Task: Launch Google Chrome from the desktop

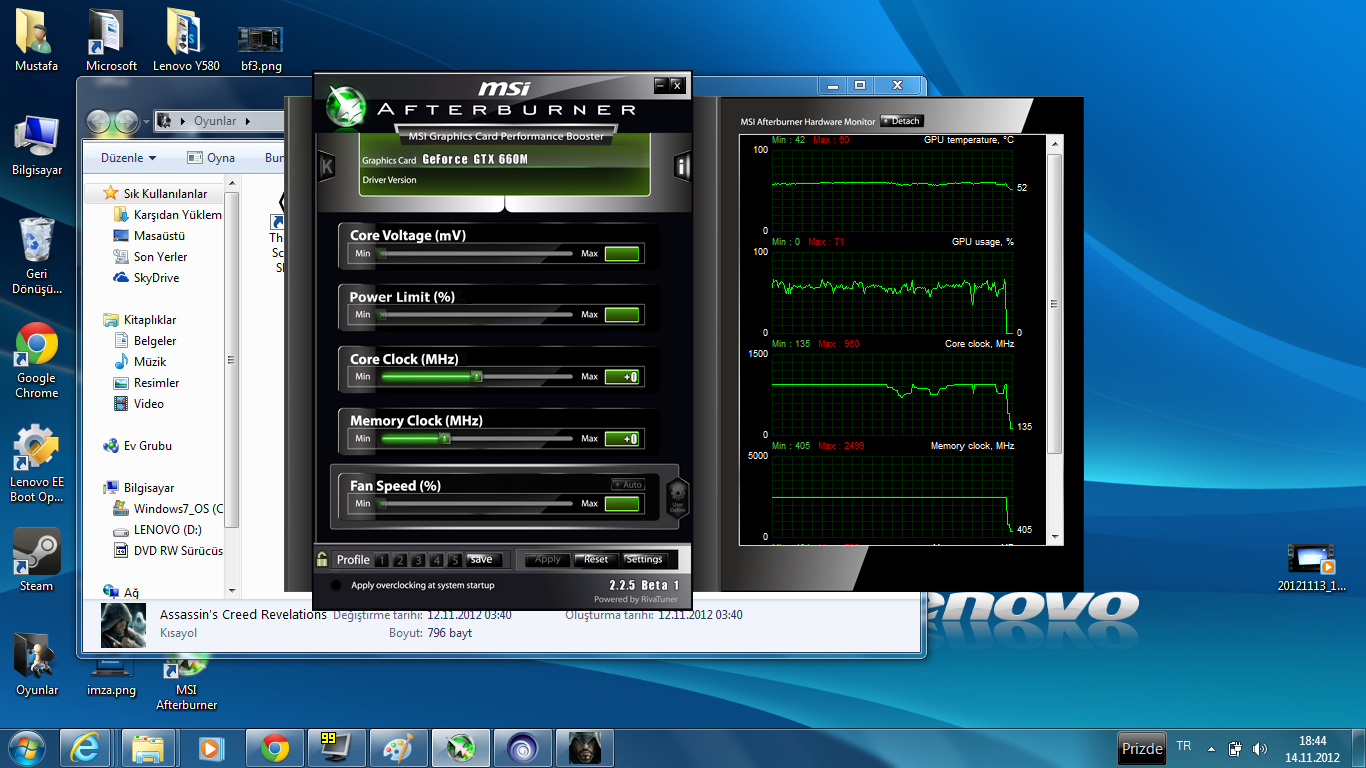Action: pos(37,360)
